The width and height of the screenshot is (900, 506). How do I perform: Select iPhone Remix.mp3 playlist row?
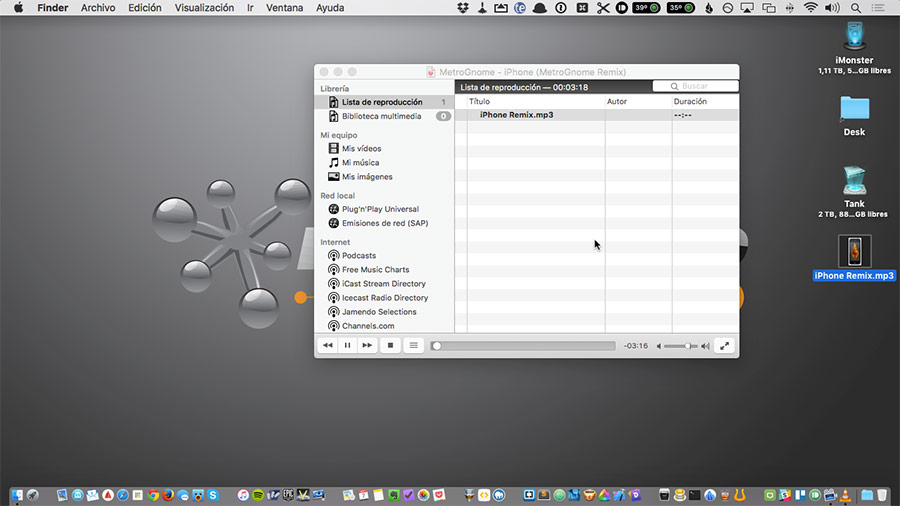[596, 115]
